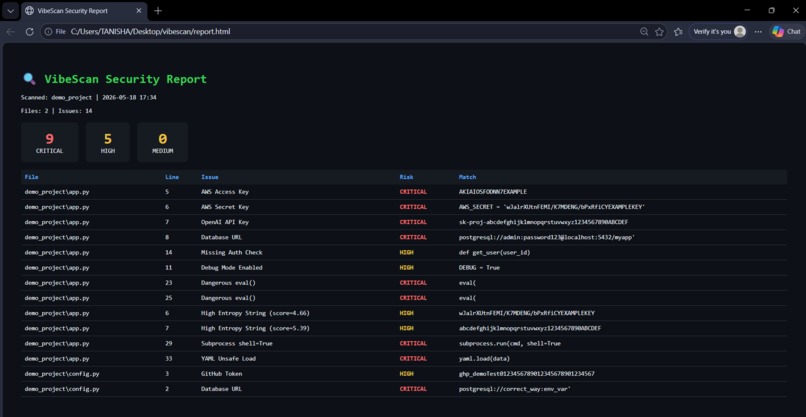Click the 5 HIGH summary card
Image resolution: width=806 pixels, height=417 pixels.
coord(107,142)
